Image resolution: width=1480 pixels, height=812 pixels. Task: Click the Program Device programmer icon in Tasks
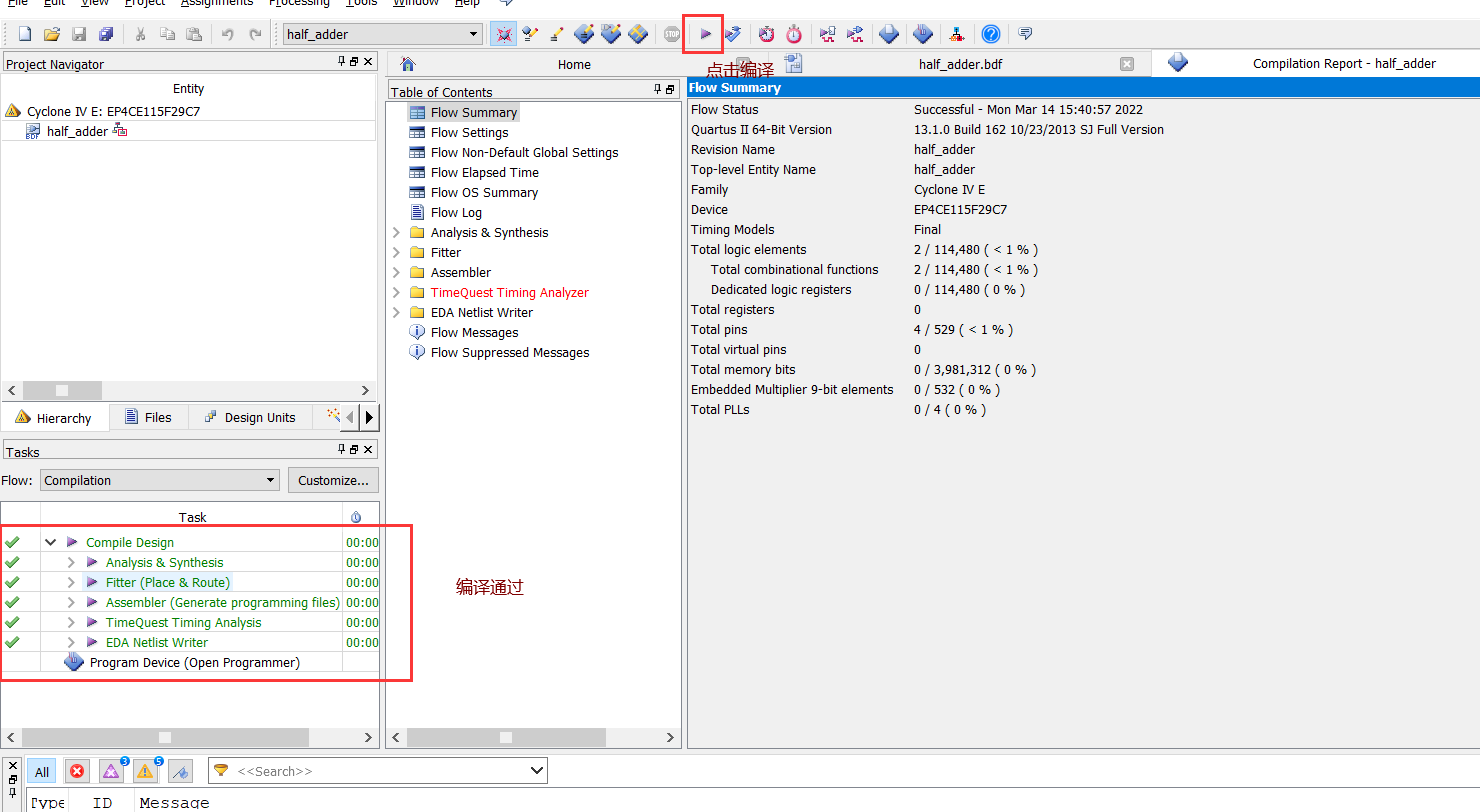point(74,662)
